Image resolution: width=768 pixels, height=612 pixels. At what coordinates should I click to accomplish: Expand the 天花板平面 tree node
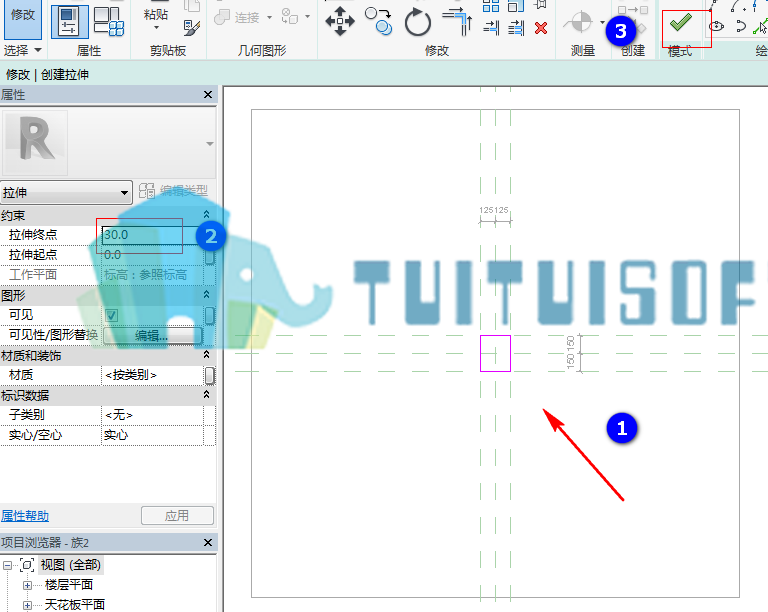tap(27, 605)
